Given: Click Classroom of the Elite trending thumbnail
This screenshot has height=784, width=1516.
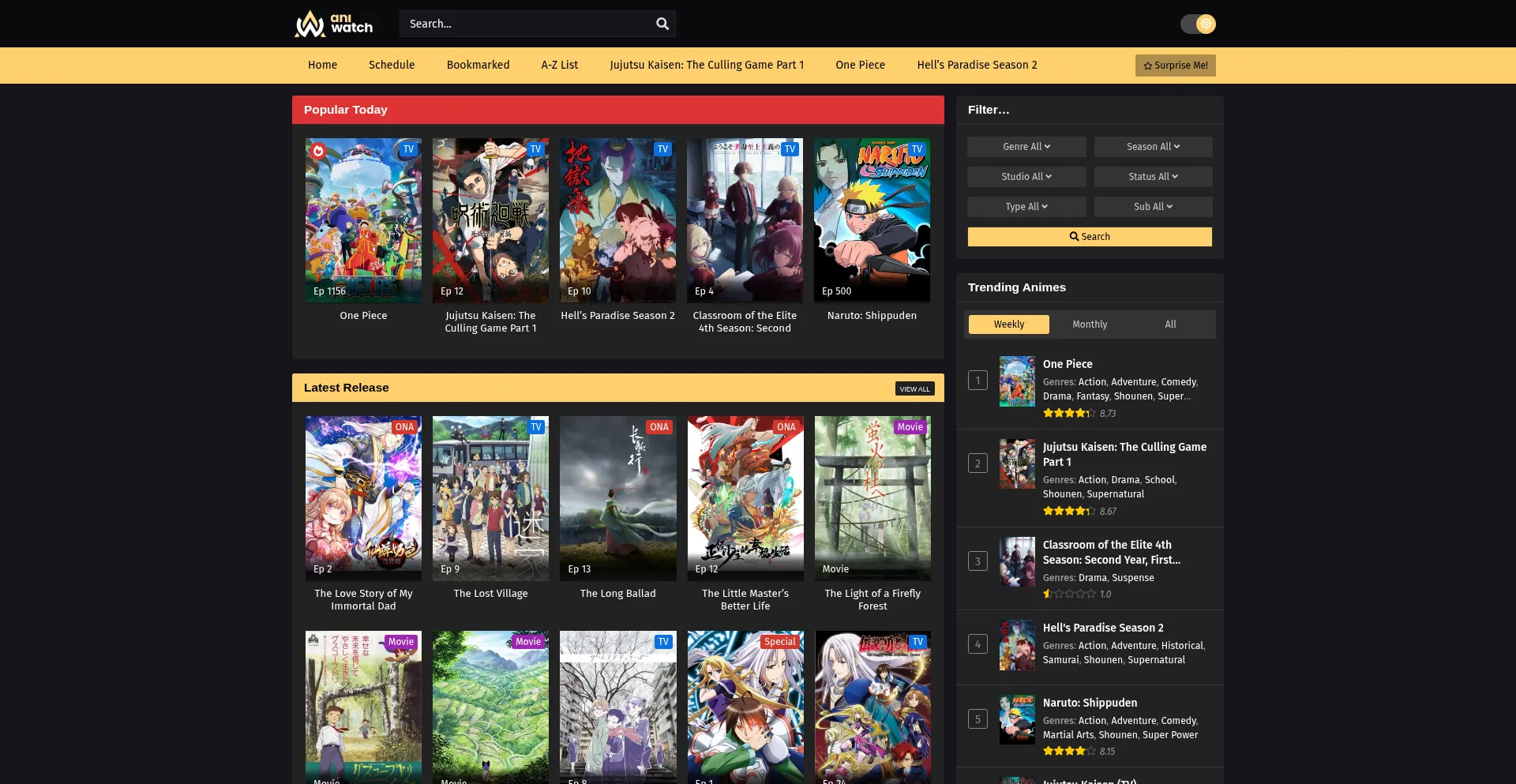Looking at the screenshot, I should (x=1017, y=562).
